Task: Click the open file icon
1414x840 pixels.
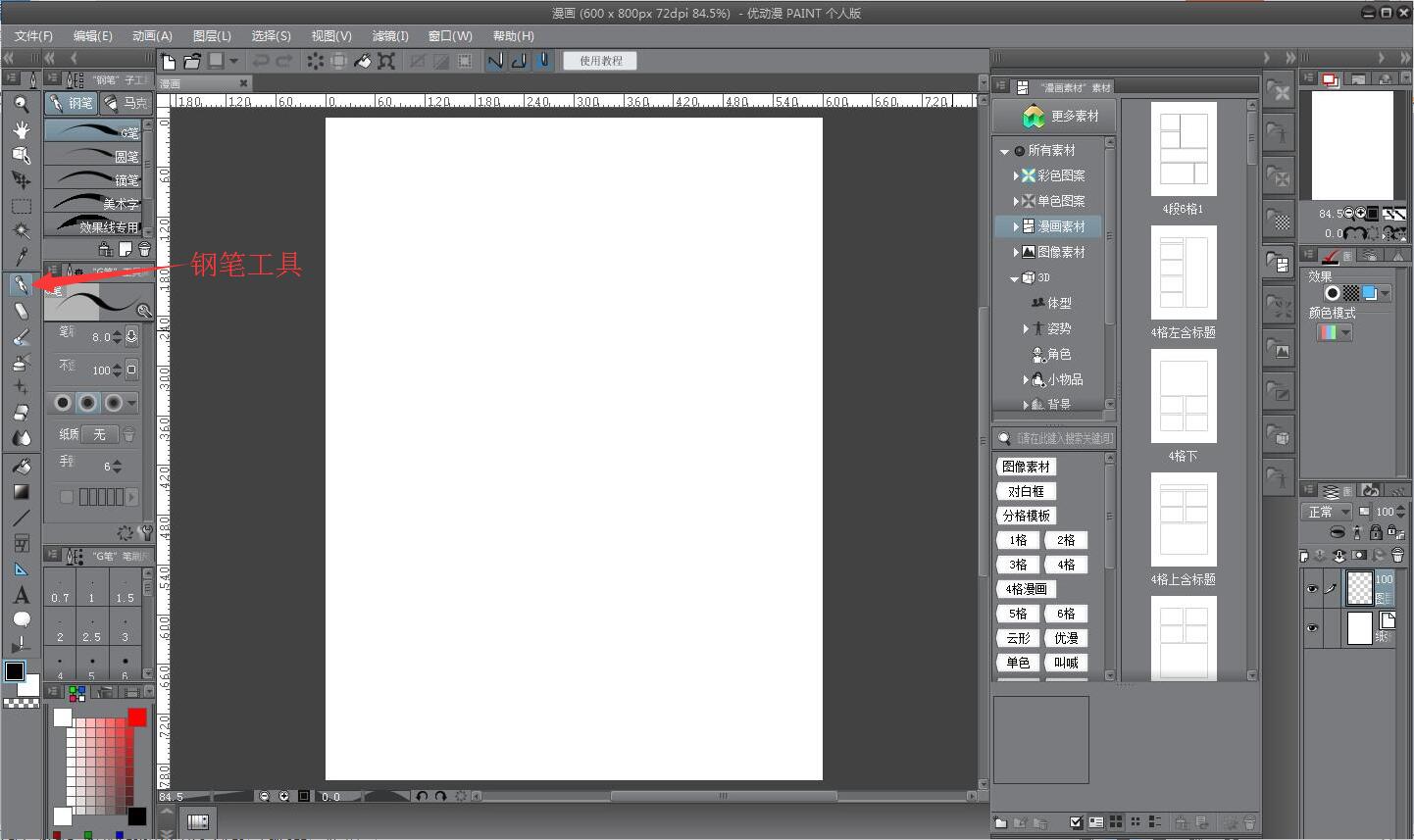Action: pyautogui.click(x=192, y=61)
